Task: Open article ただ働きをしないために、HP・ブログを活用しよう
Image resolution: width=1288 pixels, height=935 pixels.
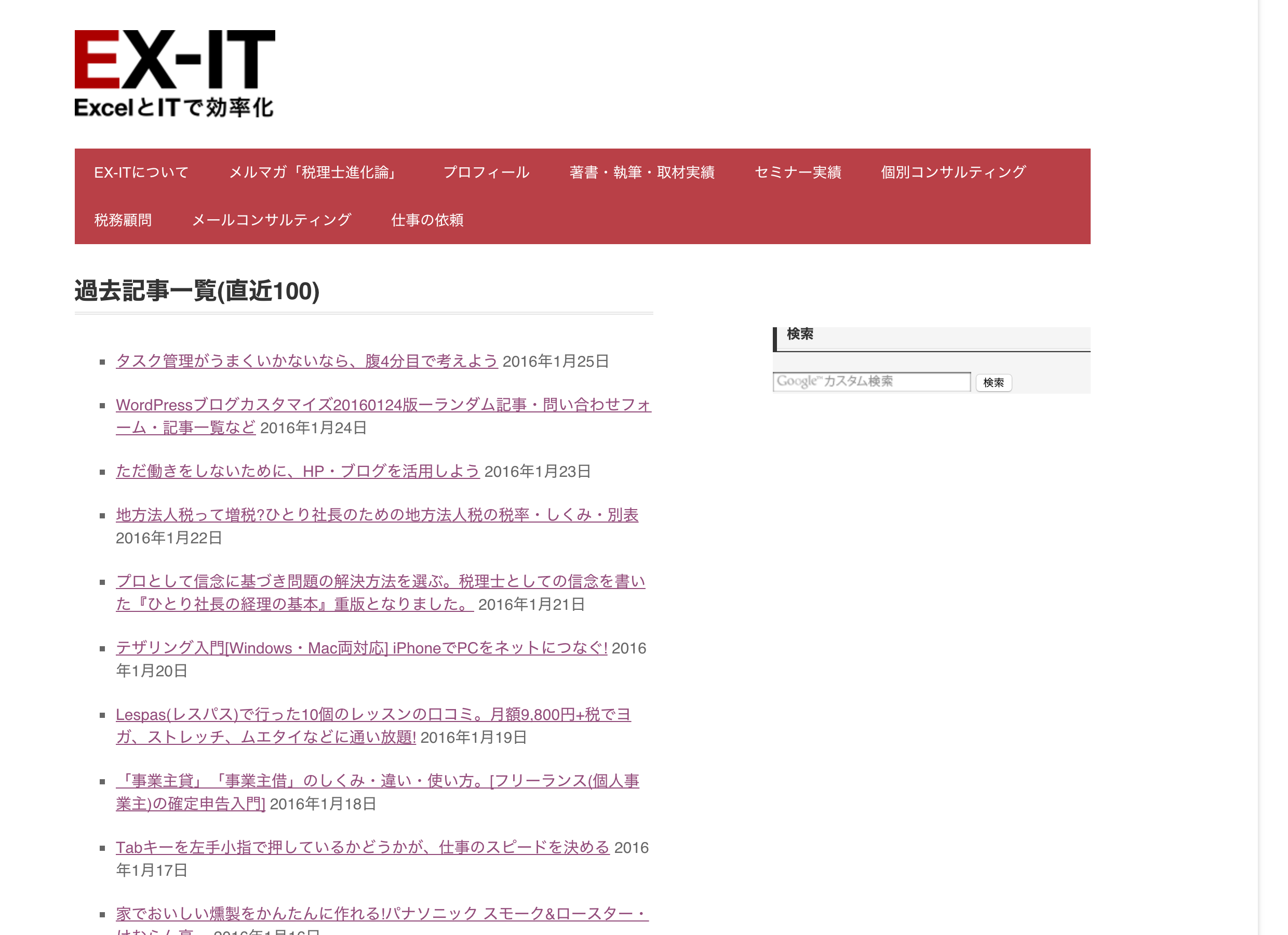Action: point(298,472)
